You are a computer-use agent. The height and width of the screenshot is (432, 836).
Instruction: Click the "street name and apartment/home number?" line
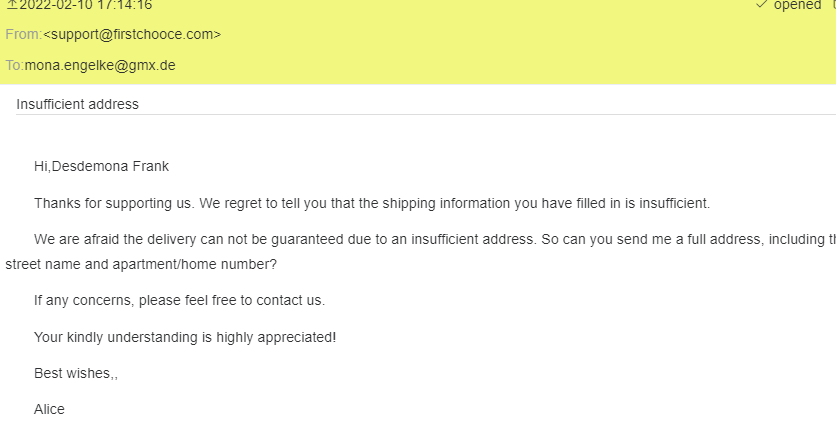[141, 265]
